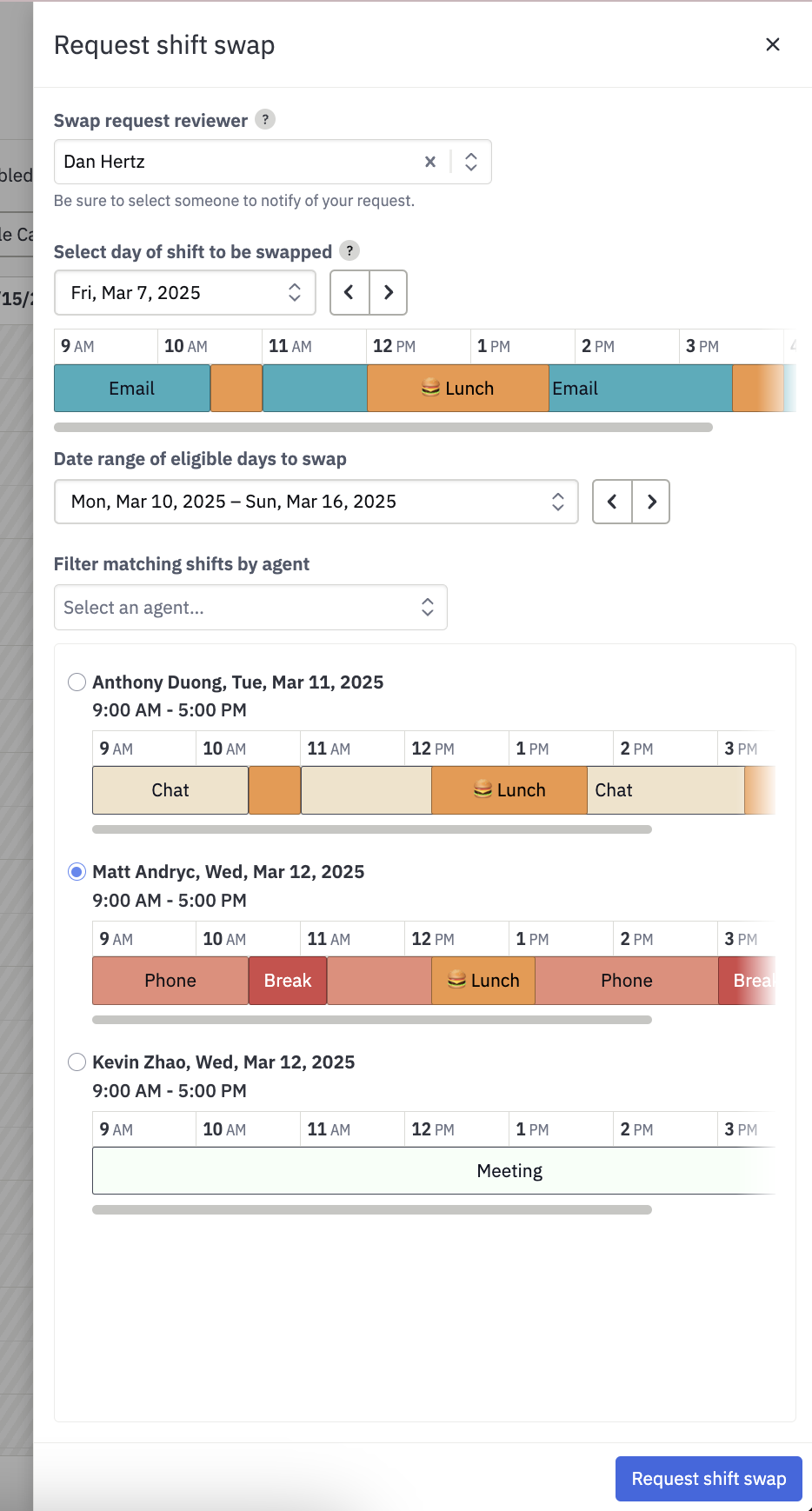The width and height of the screenshot is (812, 1511).
Task: Click the Request shift swap button
Action: click(x=709, y=1479)
